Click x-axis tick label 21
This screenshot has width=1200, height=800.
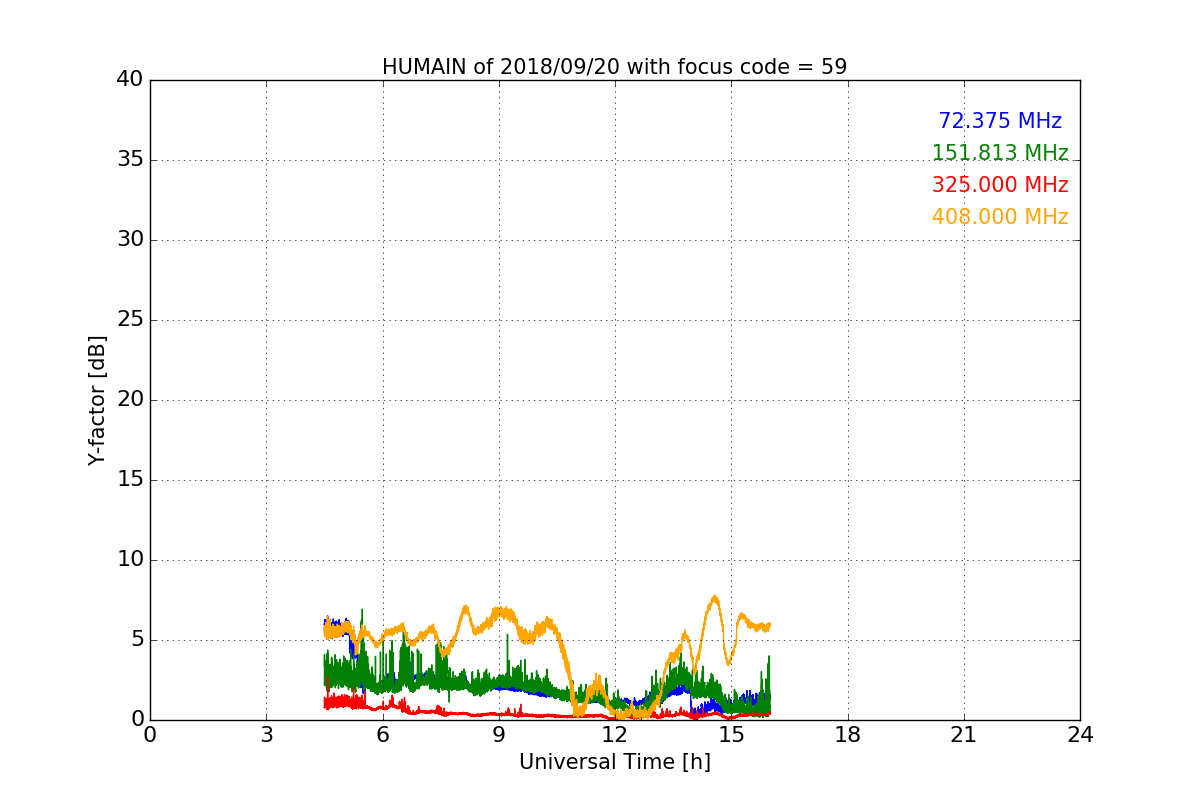coord(964,735)
